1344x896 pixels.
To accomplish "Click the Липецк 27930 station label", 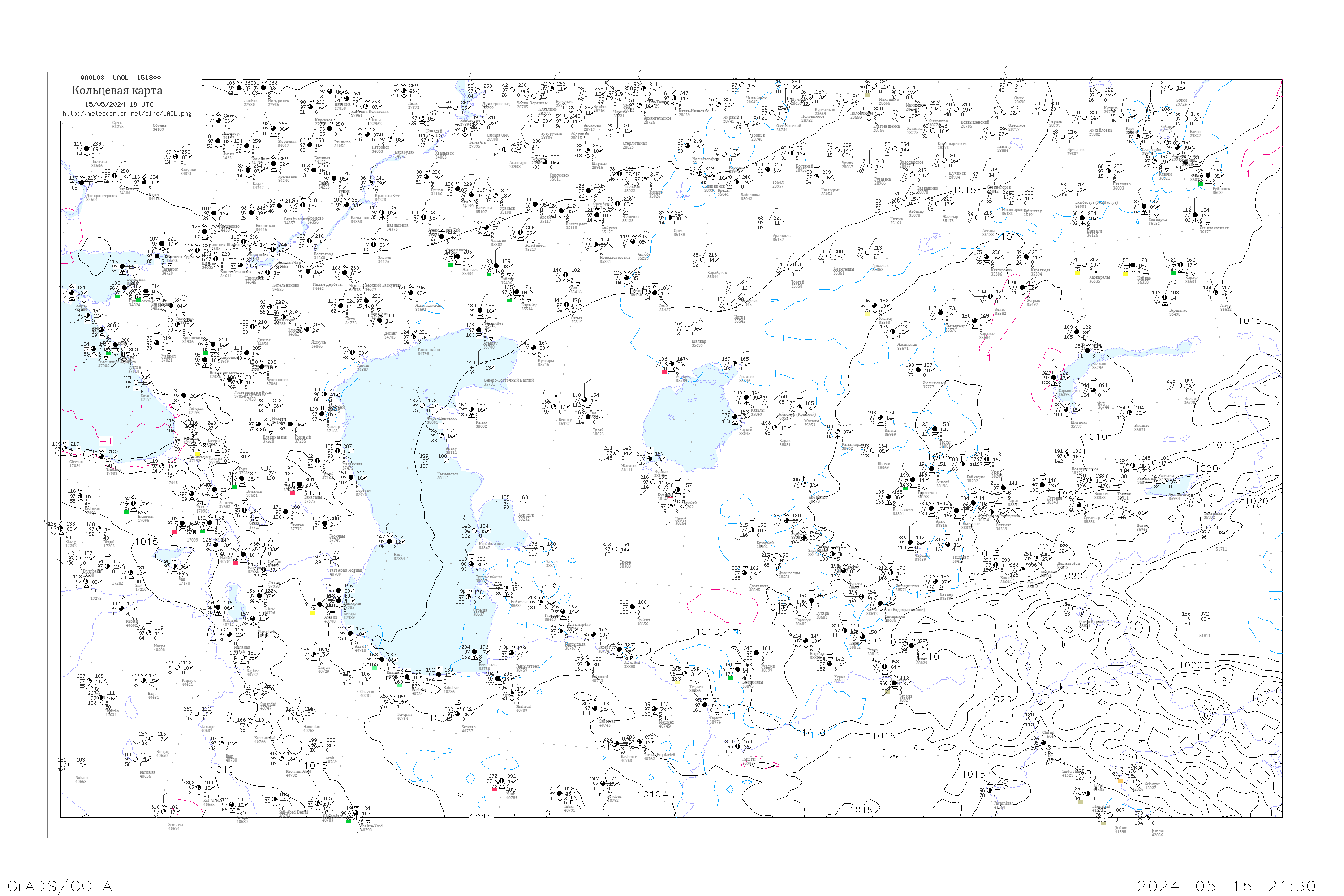I will click(x=249, y=103).
